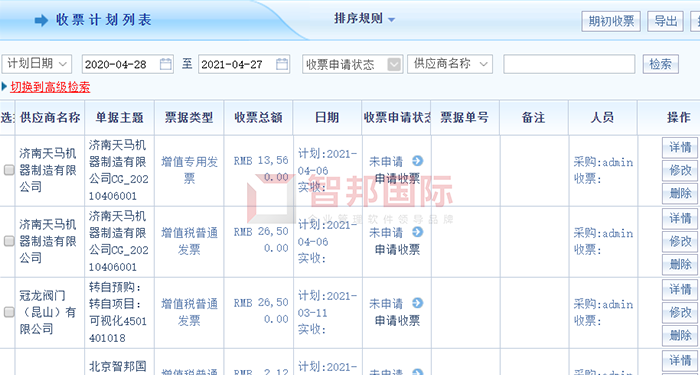Click the 检索 search button
This screenshot has height=375, width=700.
[x=661, y=64]
